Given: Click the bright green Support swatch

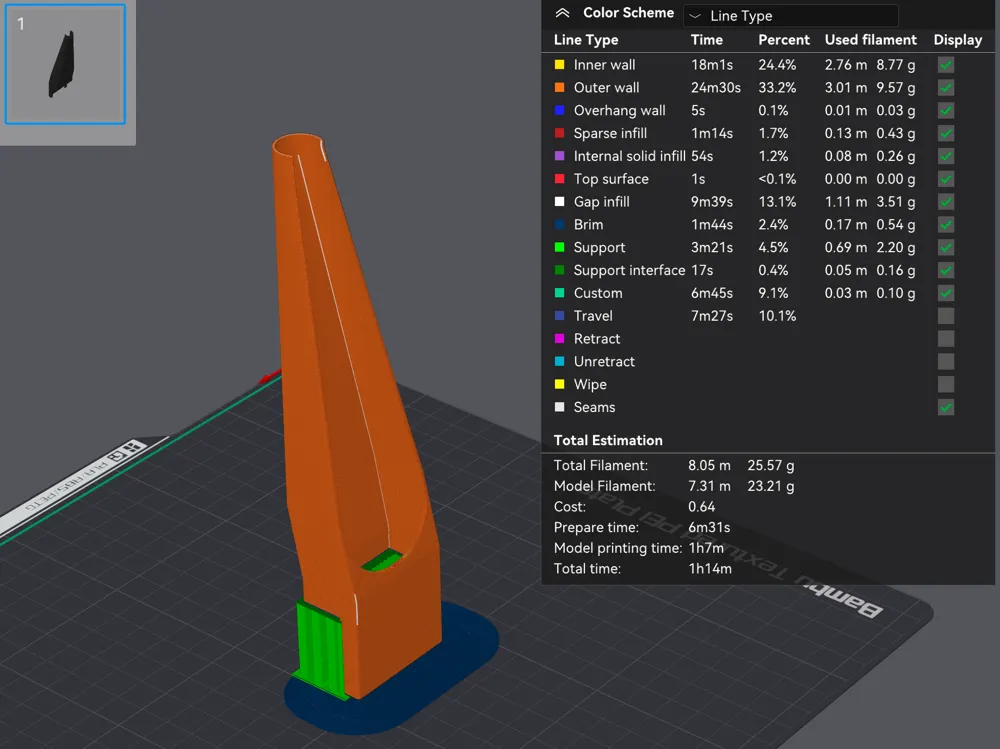Looking at the screenshot, I should (559, 248).
